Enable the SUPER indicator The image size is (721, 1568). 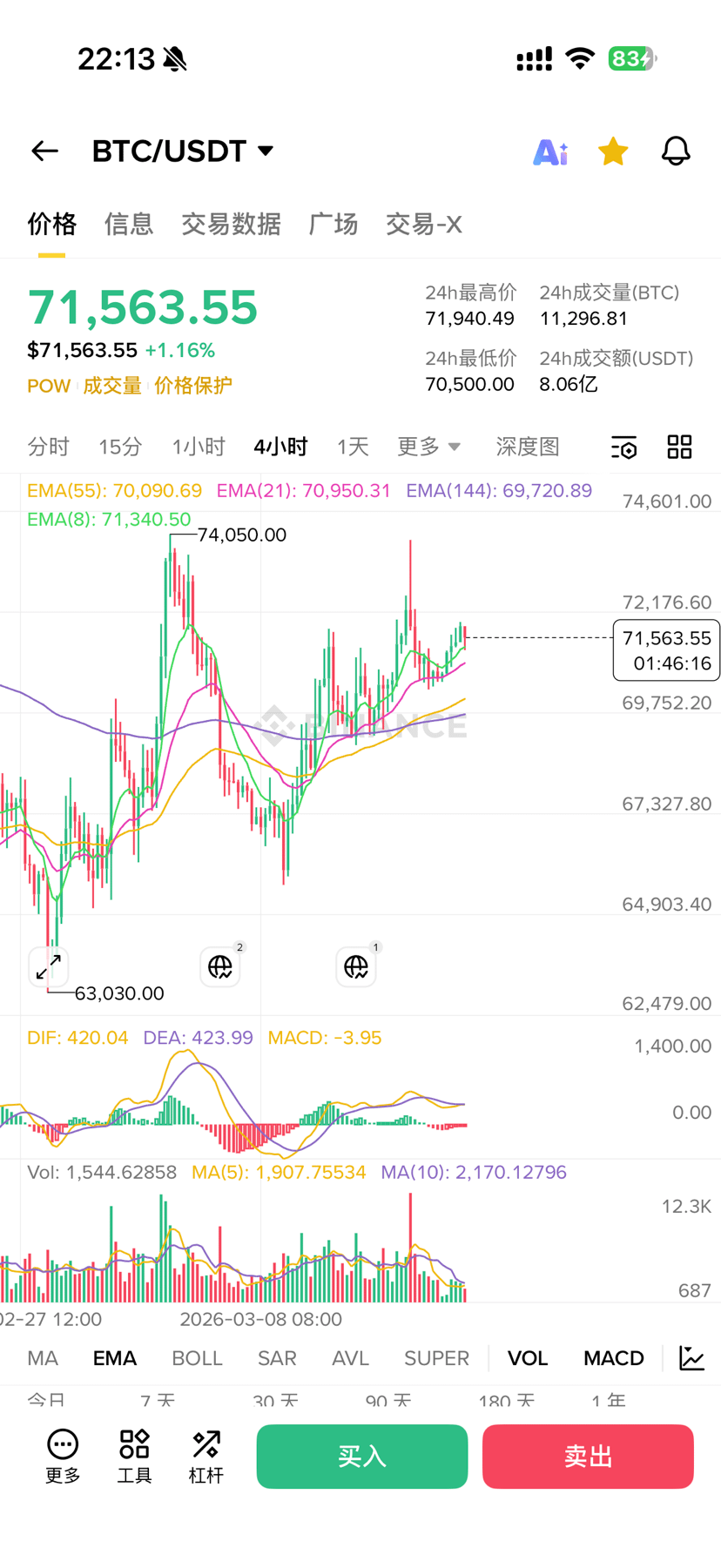[436, 1358]
